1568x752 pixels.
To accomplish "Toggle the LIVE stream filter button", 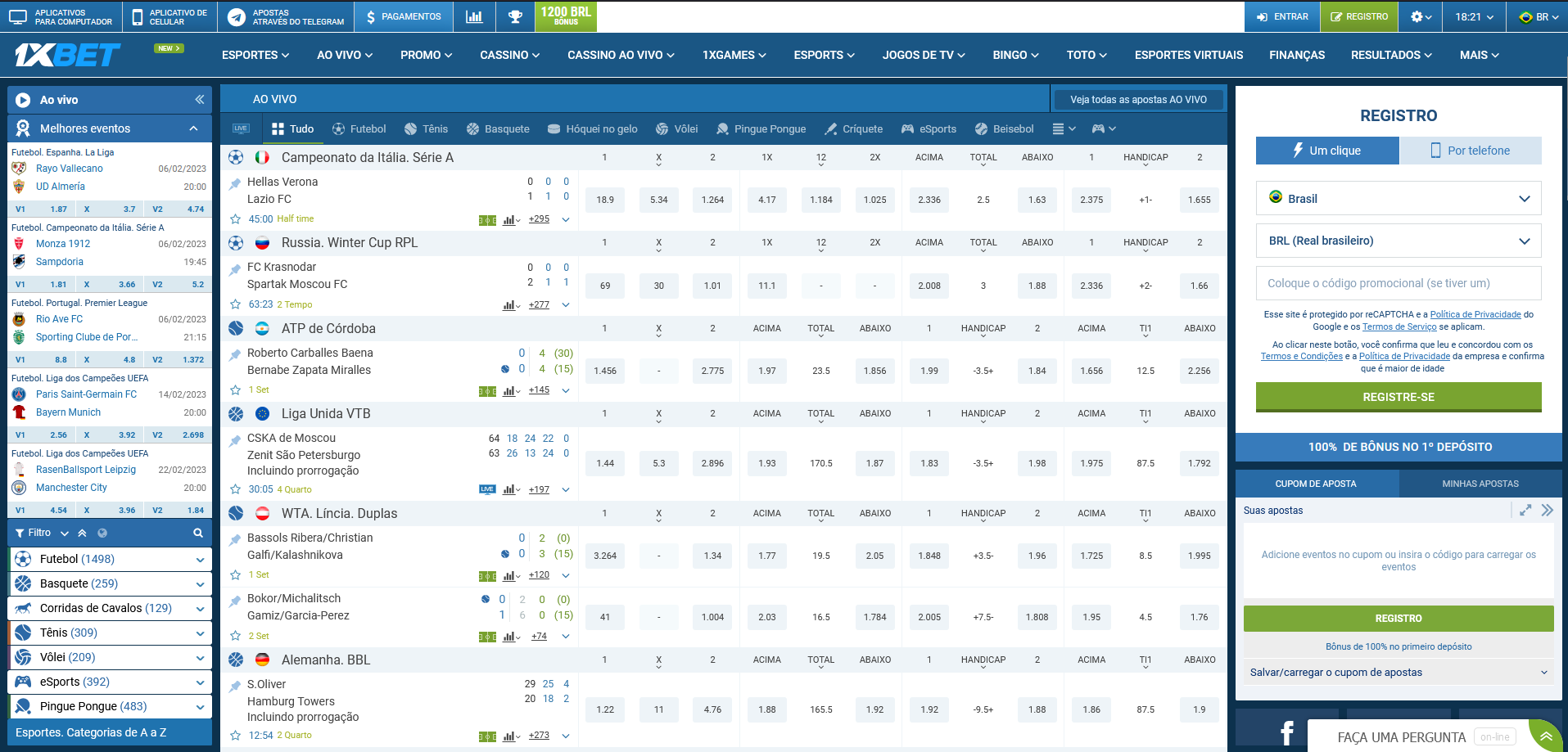I will tap(241, 128).
